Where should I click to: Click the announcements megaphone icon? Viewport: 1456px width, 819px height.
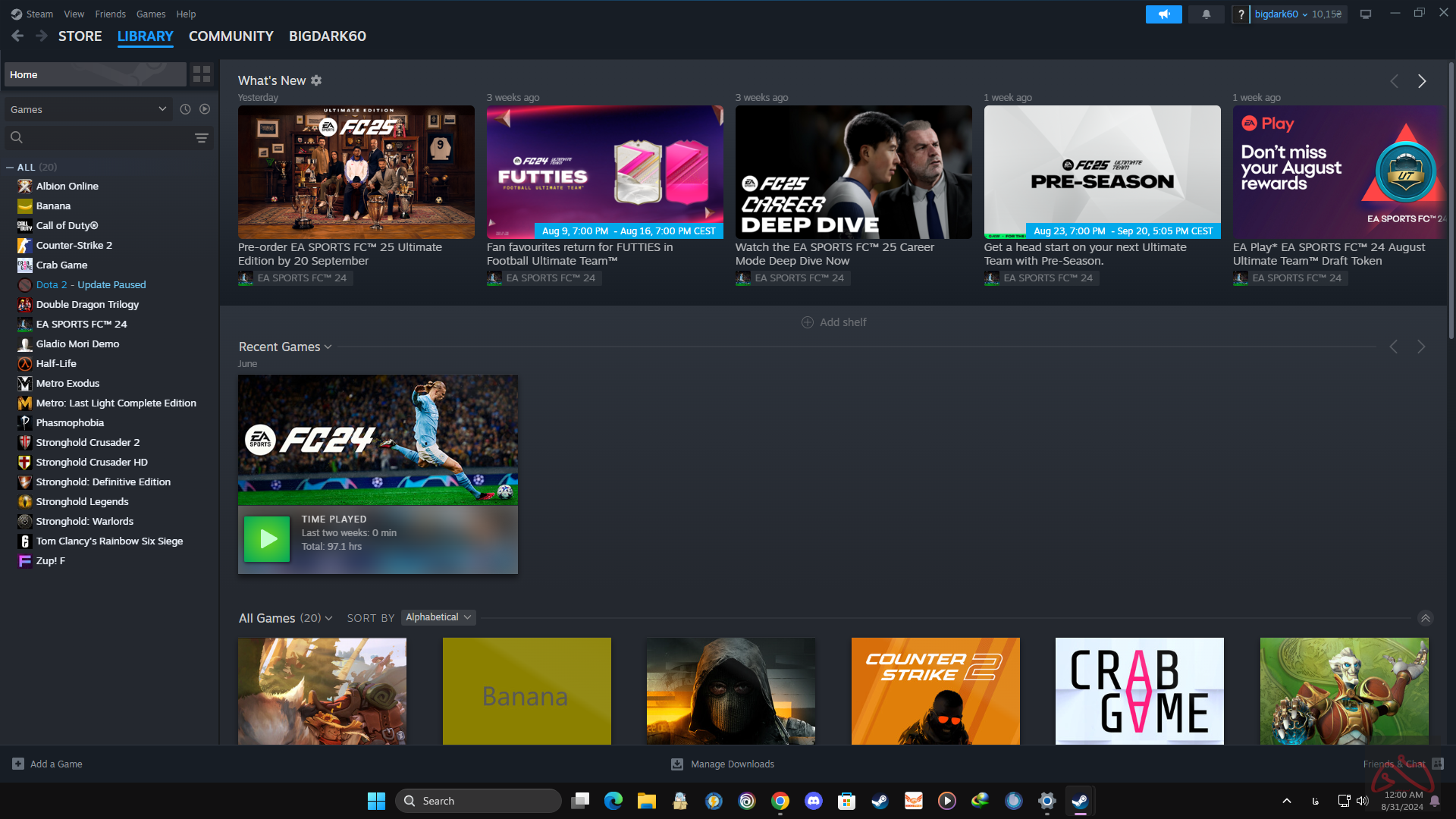1163,14
